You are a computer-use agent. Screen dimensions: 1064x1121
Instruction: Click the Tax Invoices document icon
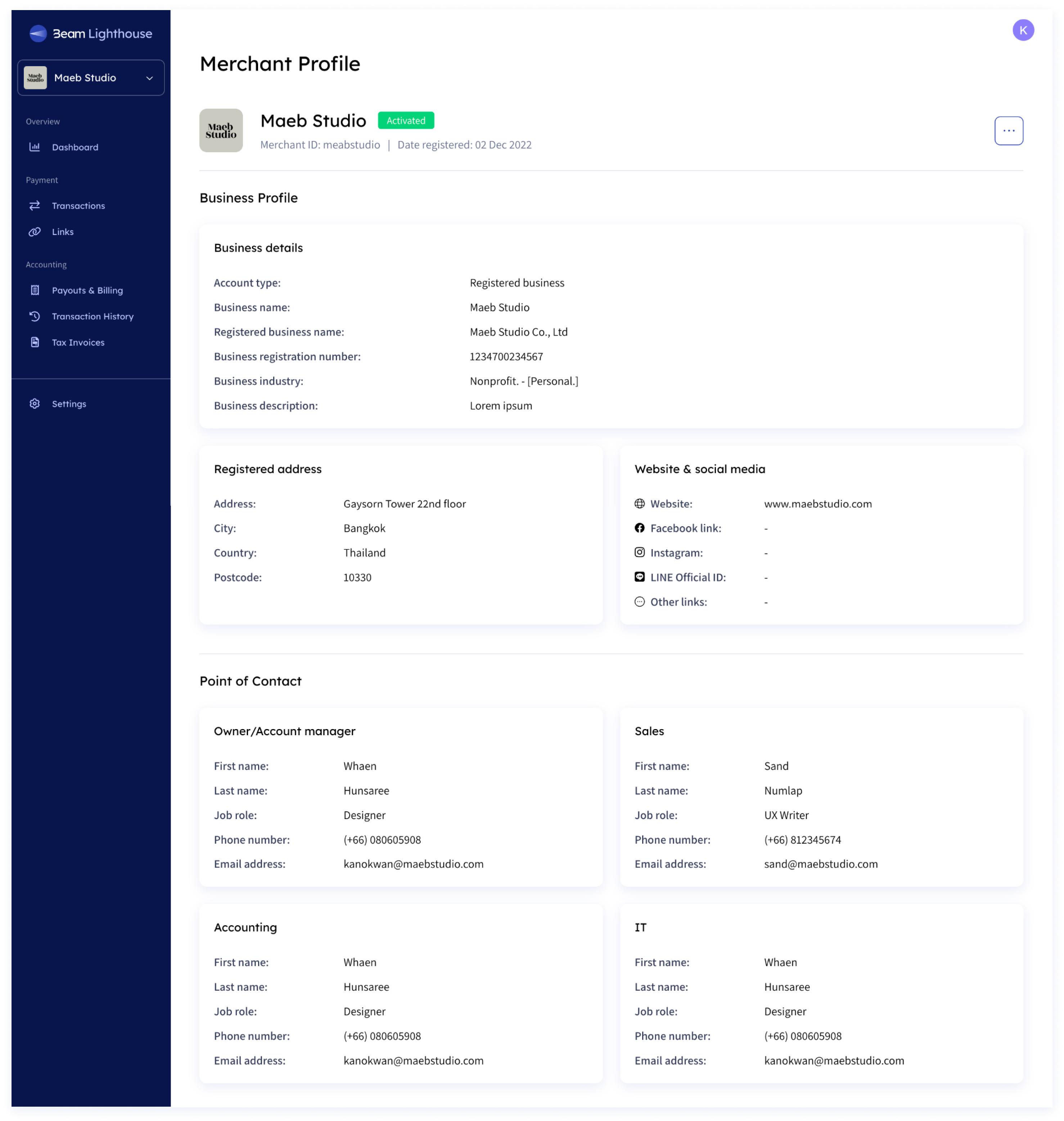tap(35, 342)
